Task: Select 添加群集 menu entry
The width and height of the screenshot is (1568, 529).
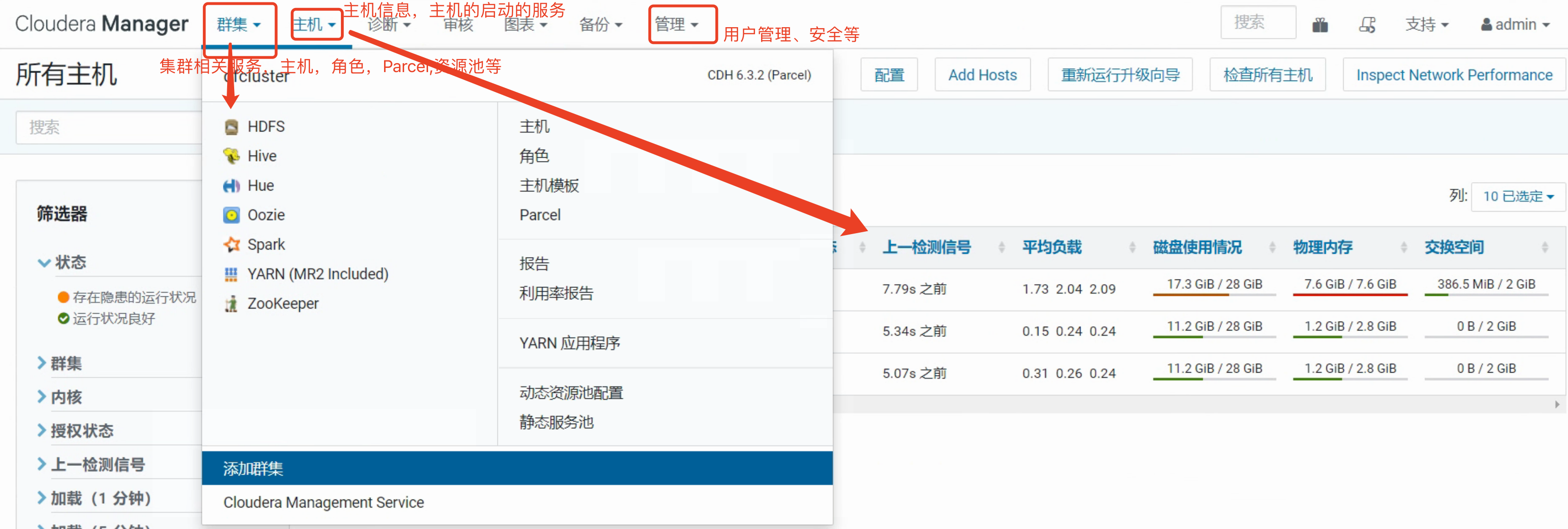Action: click(x=253, y=468)
